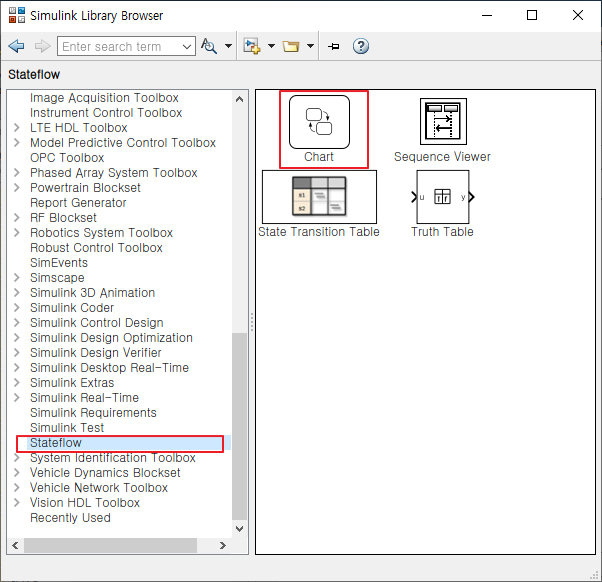Screen dimensions: 602x582
Task: Expand Simulink Desktop Real-Time node
Action: coord(17,367)
